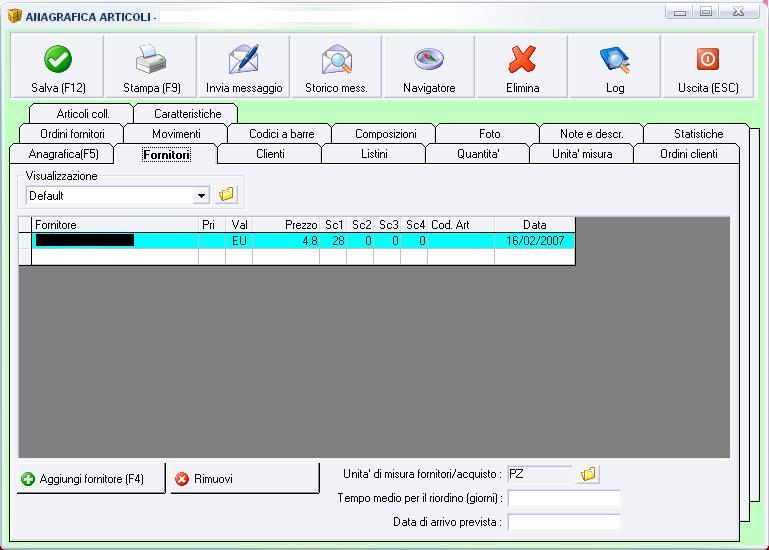The height and width of the screenshot is (550, 769).
Task: Click the Uscita (ESC) power icon
Action: click(x=708, y=59)
